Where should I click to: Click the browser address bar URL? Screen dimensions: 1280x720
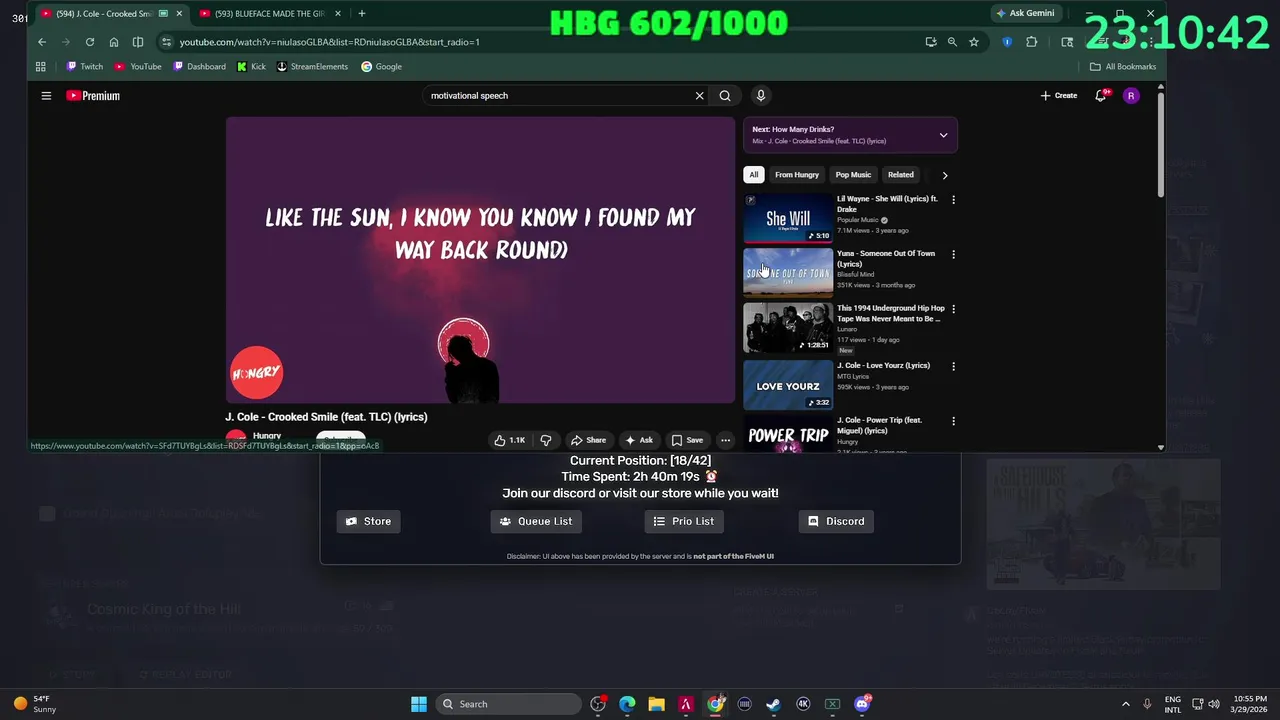(330, 42)
